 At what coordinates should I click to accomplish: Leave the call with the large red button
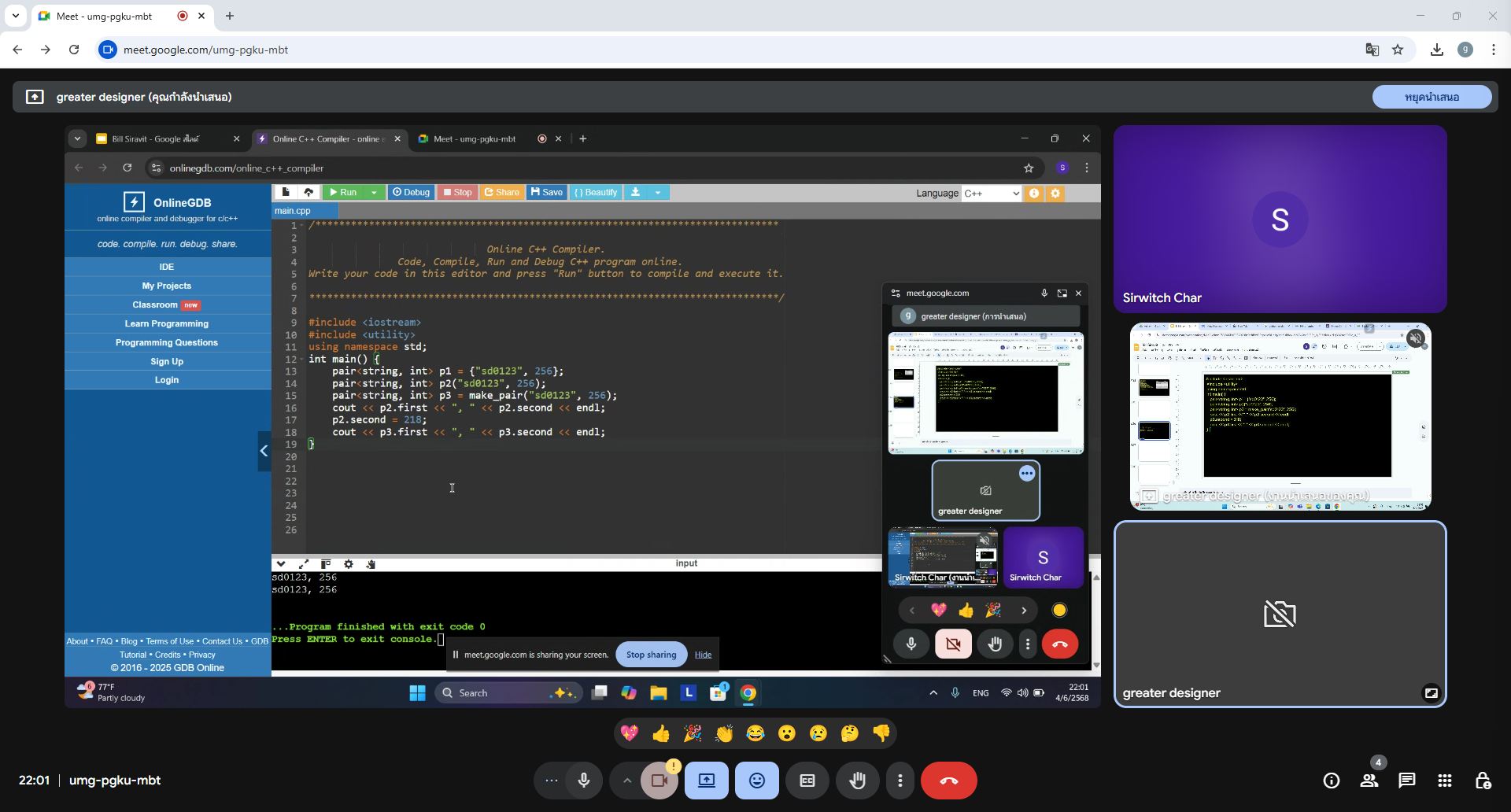[x=949, y=781]
